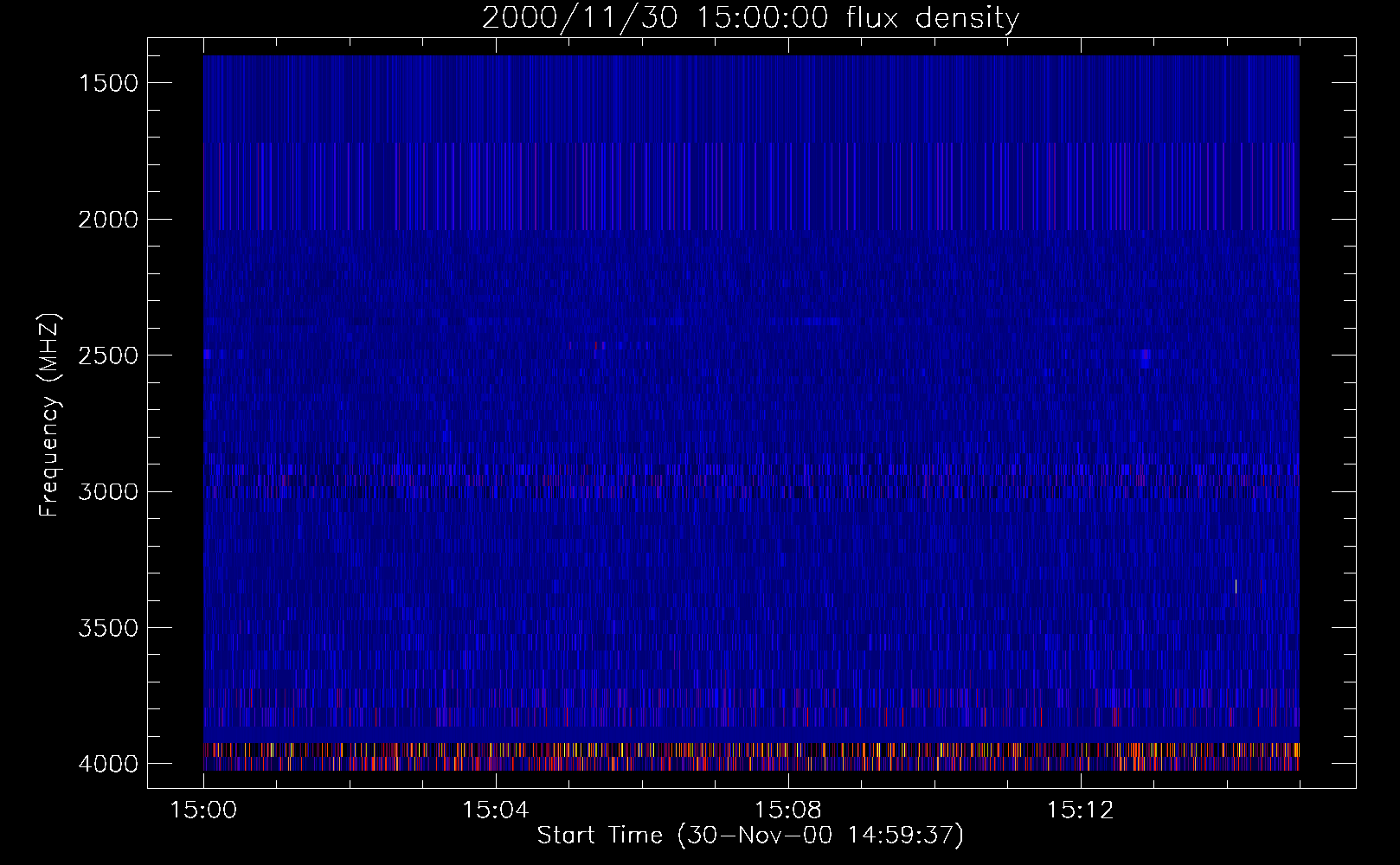Click the 15:08 time axis label
The height and width of the screenshot is (865, 1400).
pyautogui.click(x=787, y=811)
